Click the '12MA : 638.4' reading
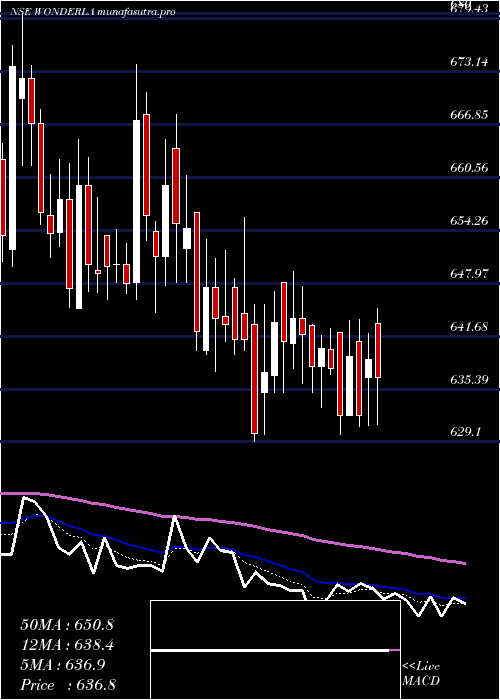Image resolution: width=500 pixels, height=700 pixels. 67,645
